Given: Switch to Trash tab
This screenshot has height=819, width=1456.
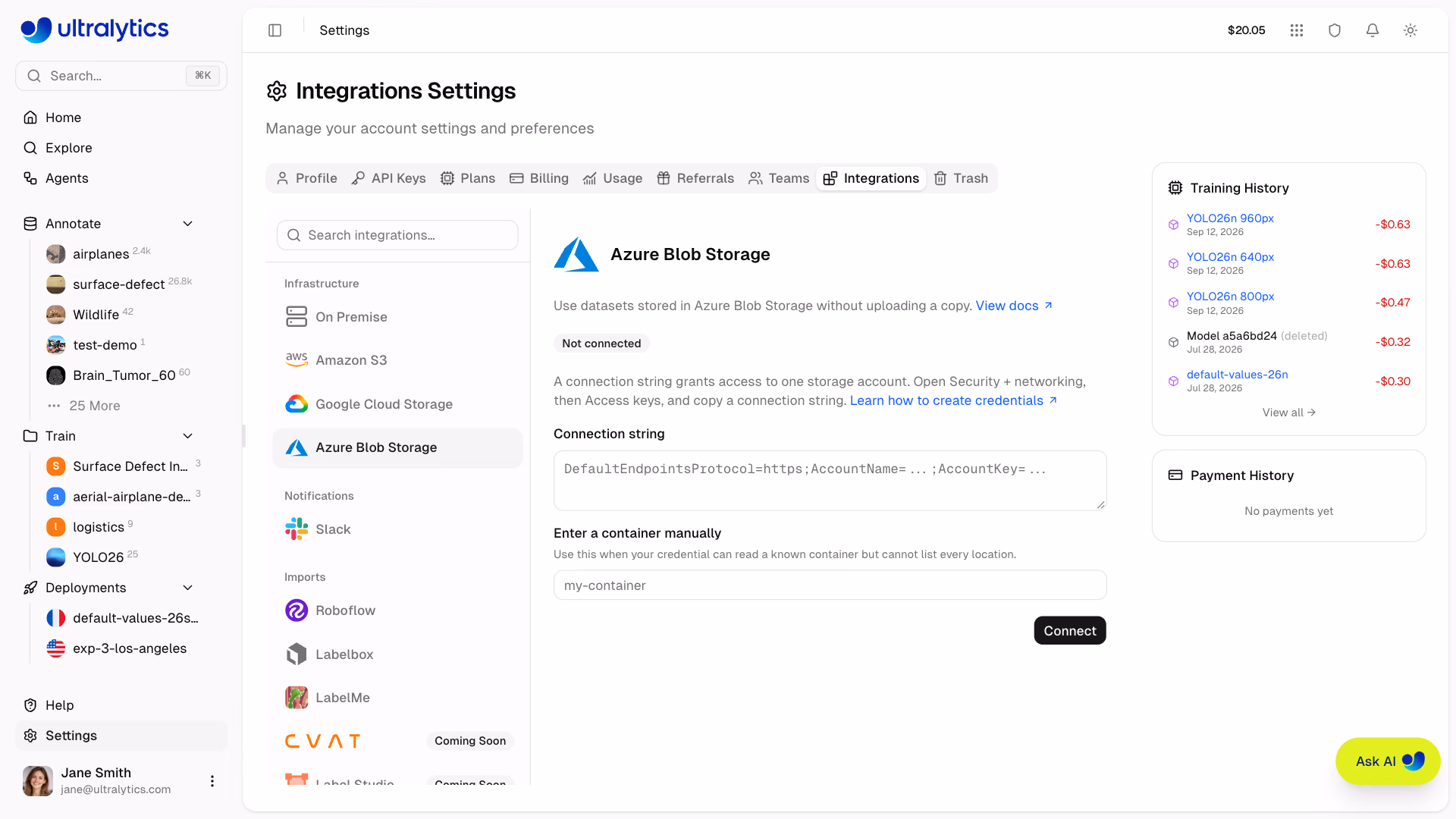Looking at the screenshot, I should [x=961, y=178].
